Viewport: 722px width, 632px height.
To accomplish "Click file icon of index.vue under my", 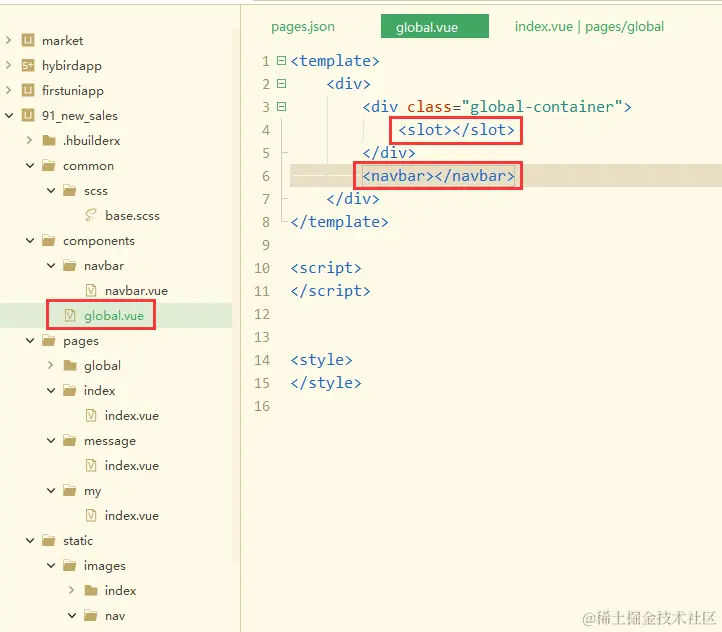I will [x=91, y=516].
